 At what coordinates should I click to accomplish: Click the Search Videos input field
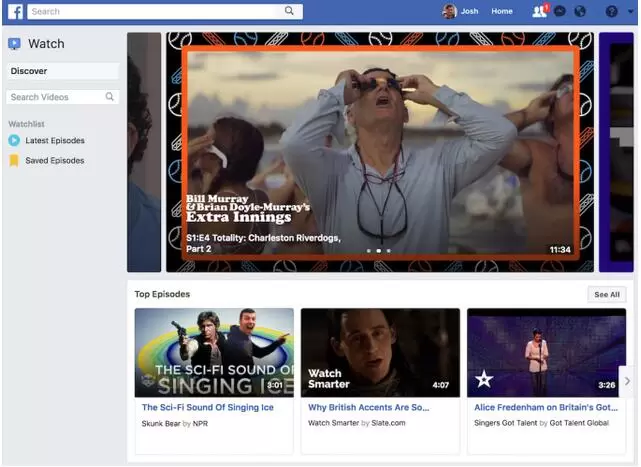55,97
